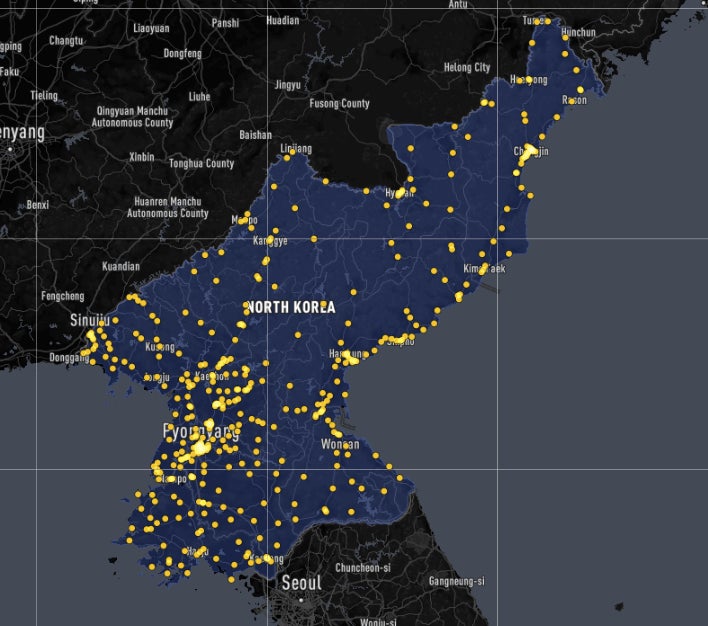Screen dimensions: 708x626
Task: Select the Xinbin label
Action: pyautogui.click(x=142, y=157)
